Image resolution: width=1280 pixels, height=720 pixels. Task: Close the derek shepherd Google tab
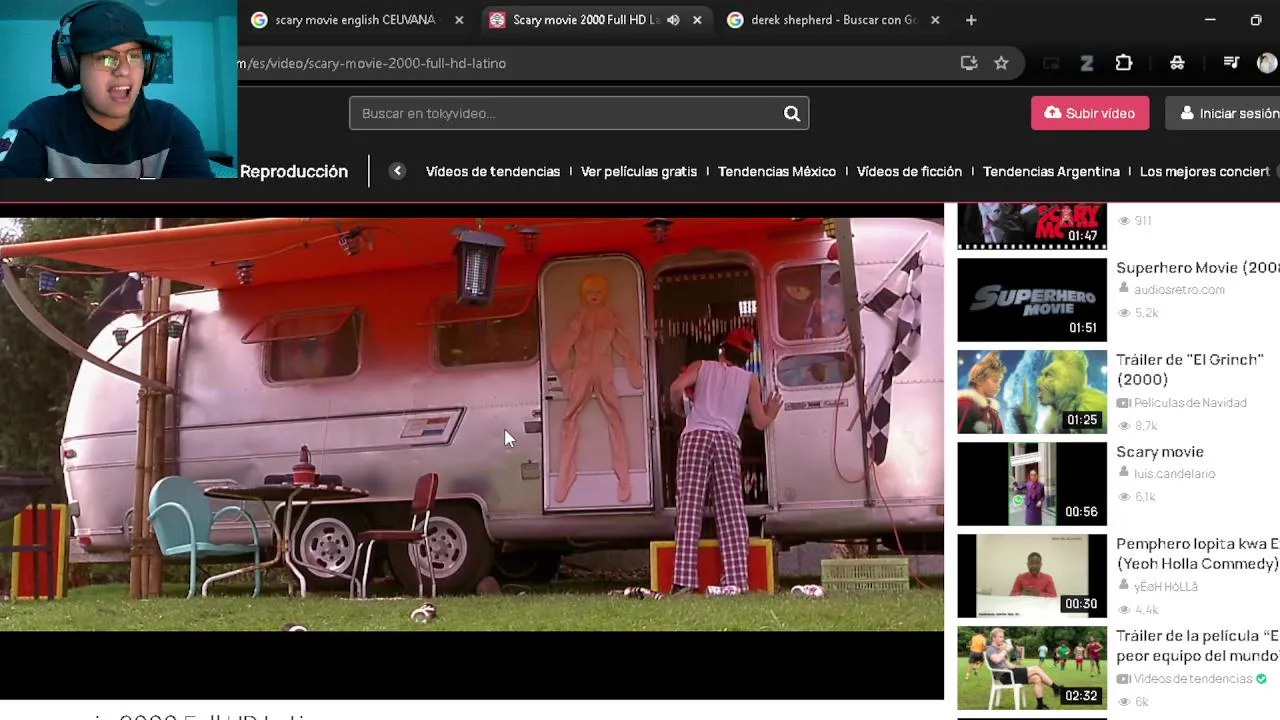point(935,20)
